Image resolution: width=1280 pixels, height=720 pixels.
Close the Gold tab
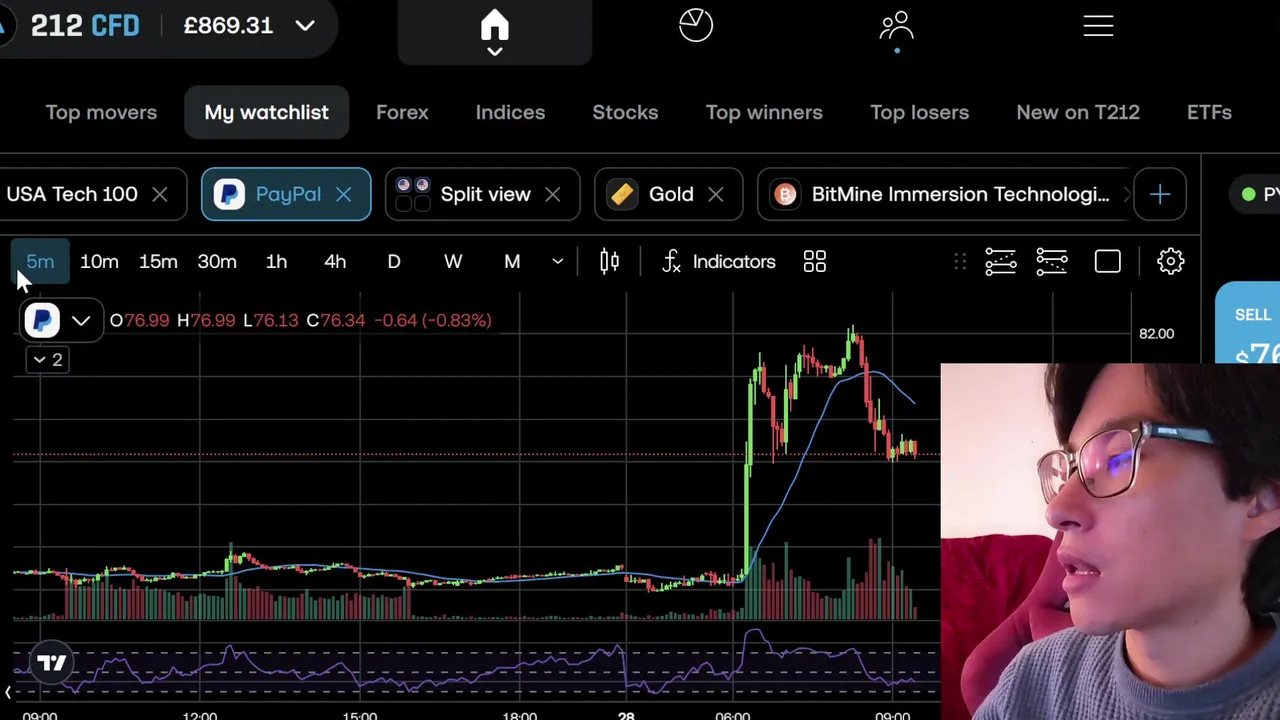(715, 194)
